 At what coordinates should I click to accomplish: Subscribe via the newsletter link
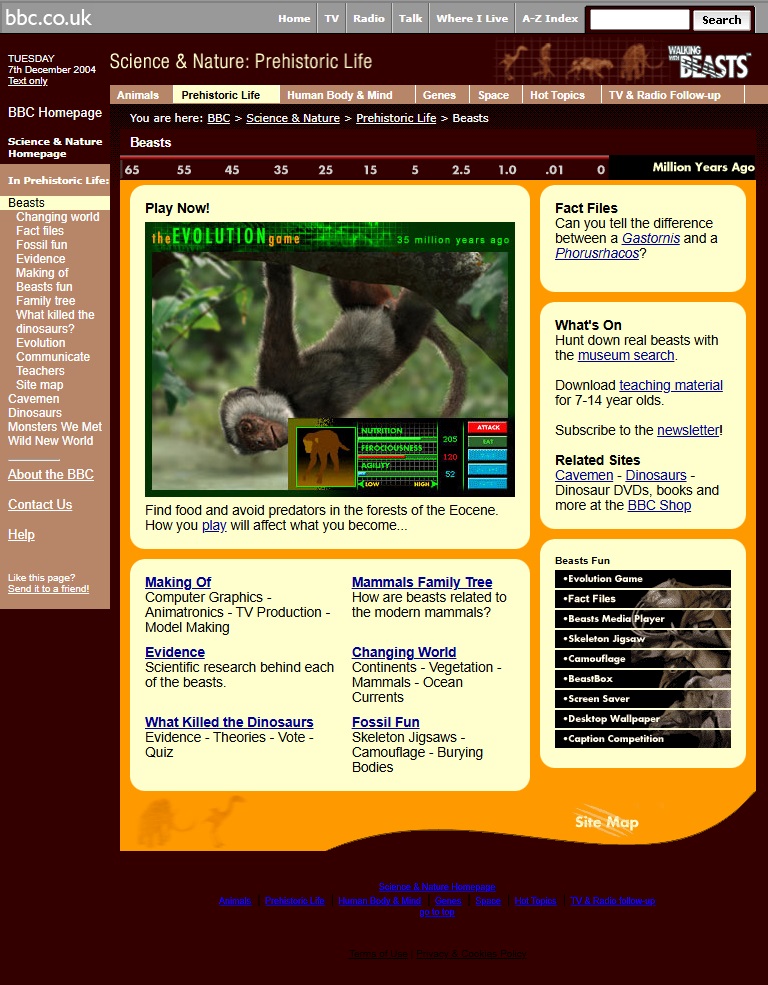pos(688,431)
